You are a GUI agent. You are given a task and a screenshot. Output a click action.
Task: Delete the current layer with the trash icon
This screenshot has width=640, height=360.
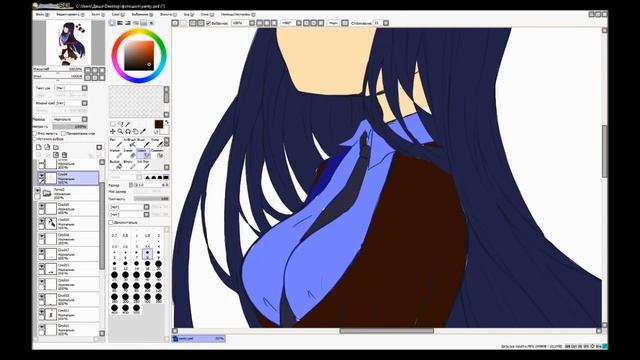[64, 155]
